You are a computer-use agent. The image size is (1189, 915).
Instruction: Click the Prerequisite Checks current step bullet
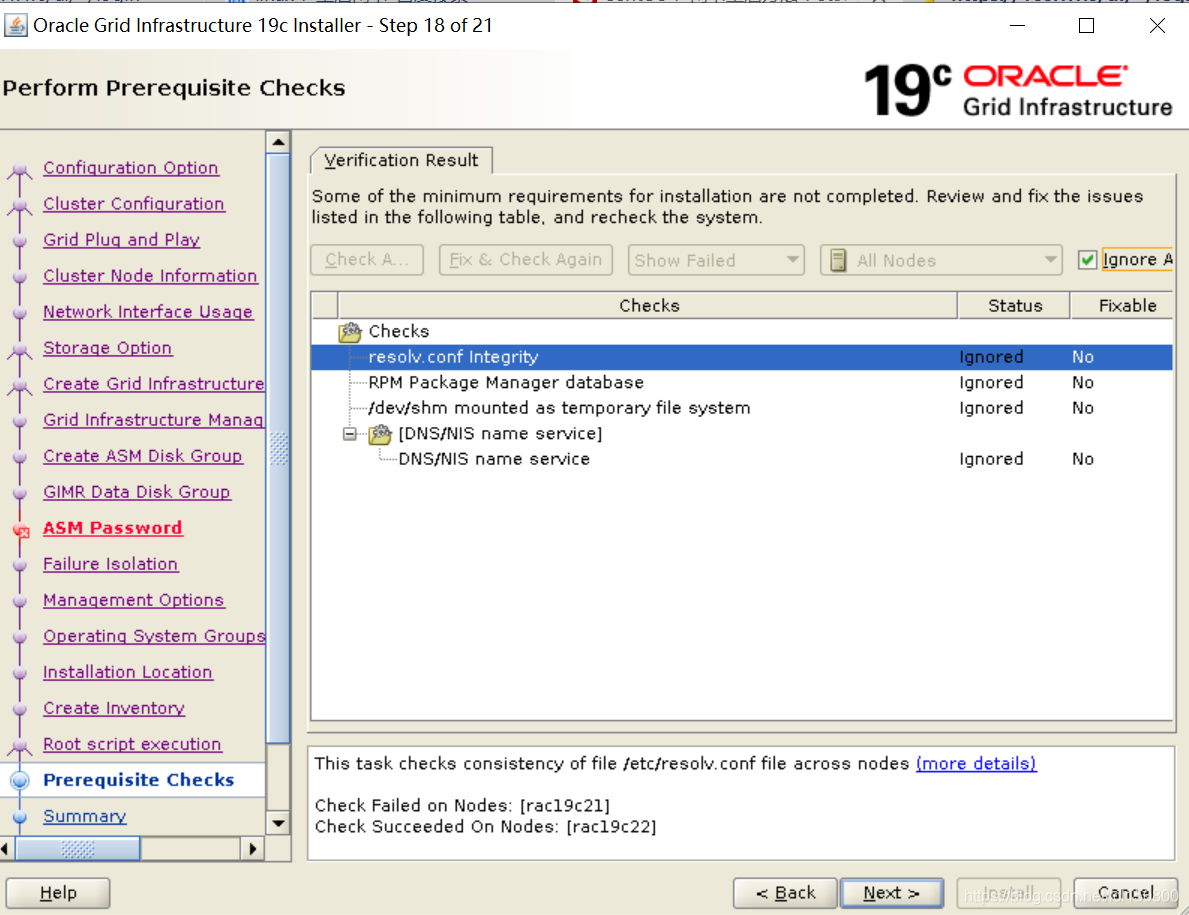pos(20,780)
